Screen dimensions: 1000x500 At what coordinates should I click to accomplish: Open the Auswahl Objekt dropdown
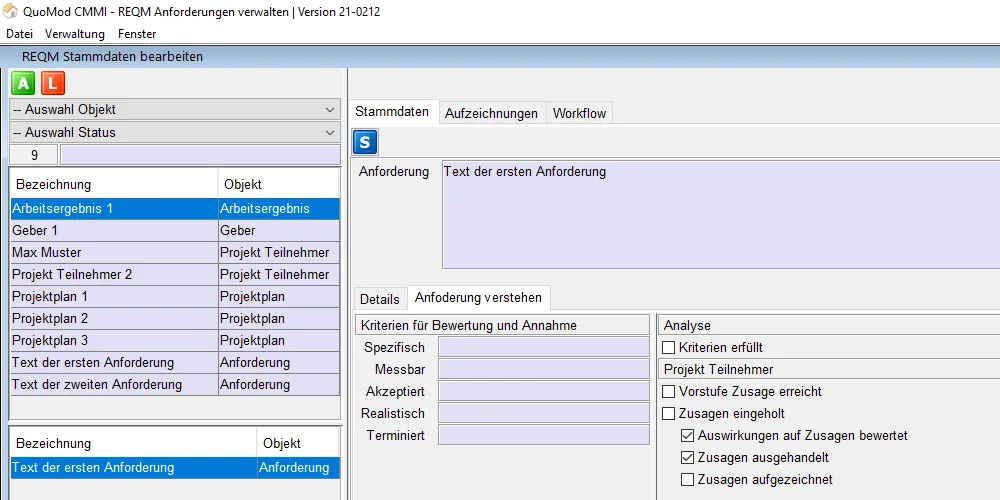[x=175, y=110]
